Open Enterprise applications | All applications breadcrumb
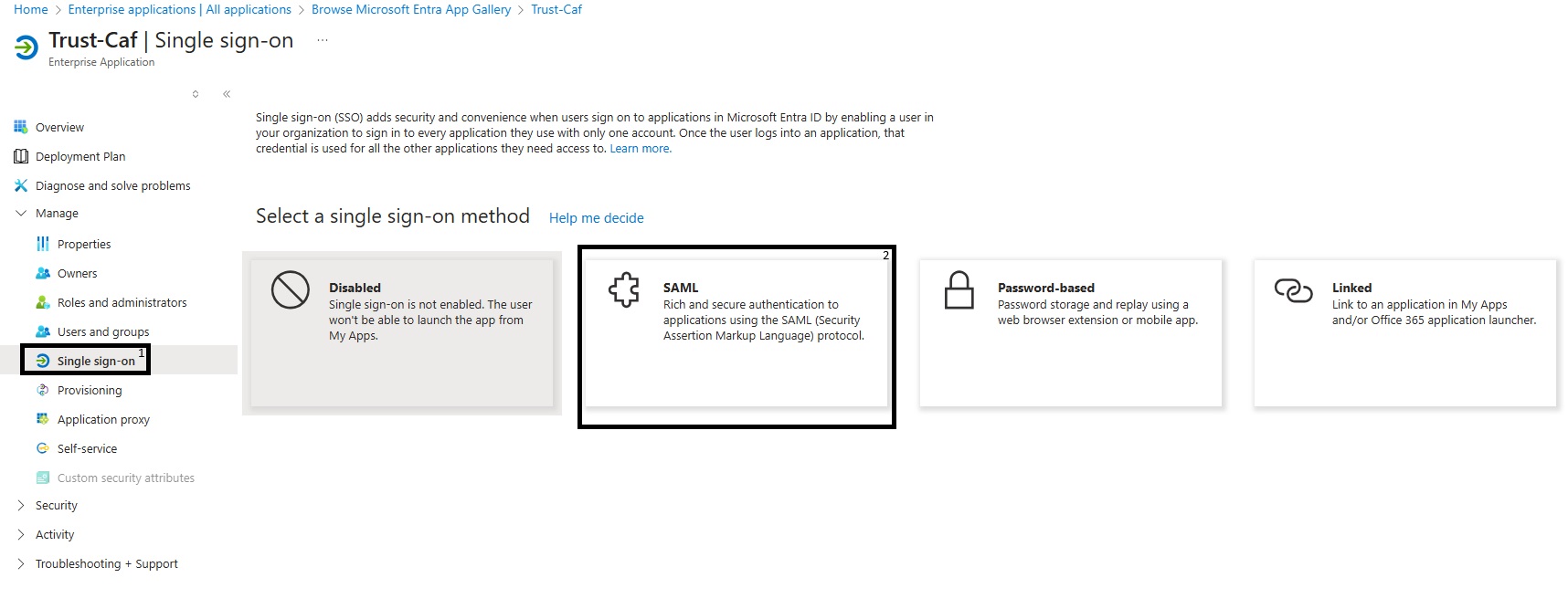Screen dimensions: 1568x609 pyautogui.click(x=180, y=9)
